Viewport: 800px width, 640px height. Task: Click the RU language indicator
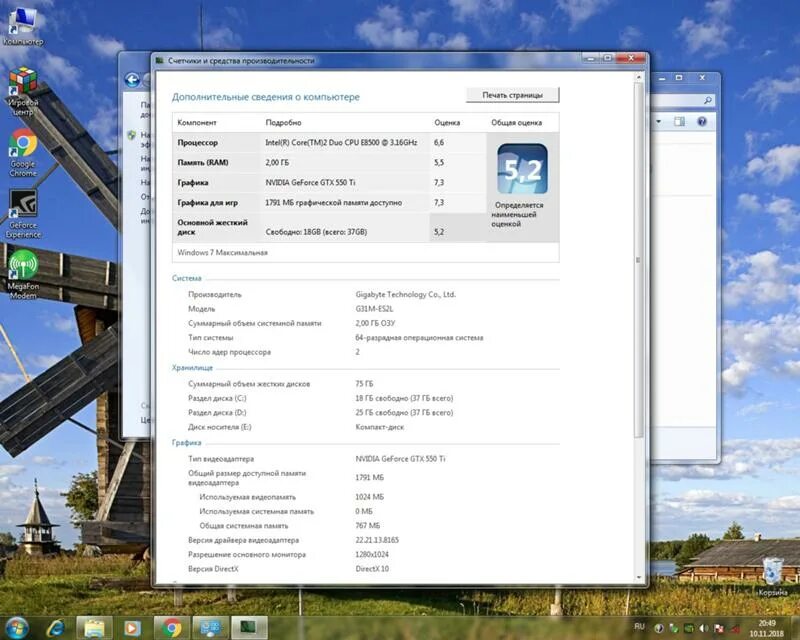(639, 627)
